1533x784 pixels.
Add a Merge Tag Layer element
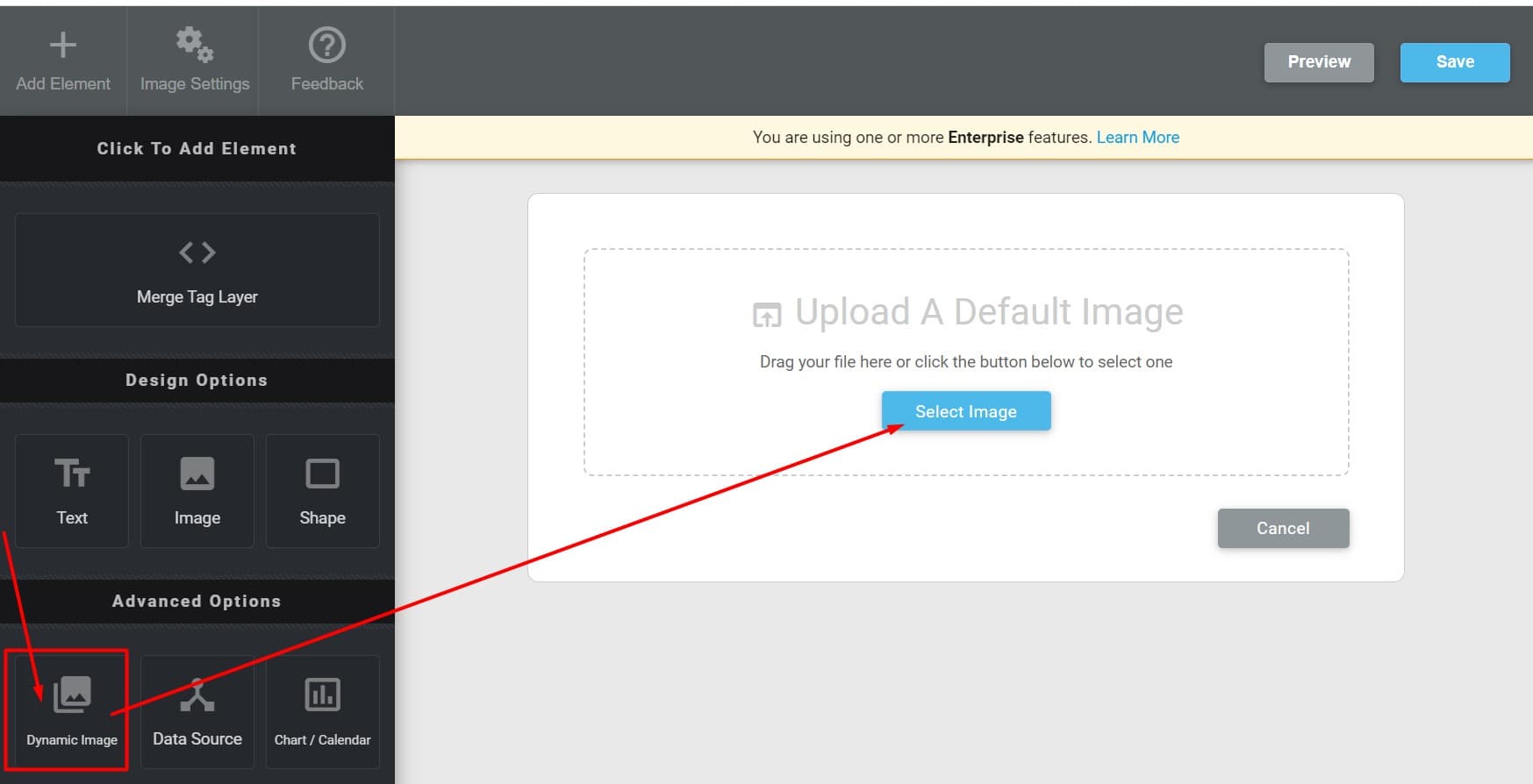(x=197, y=270)
